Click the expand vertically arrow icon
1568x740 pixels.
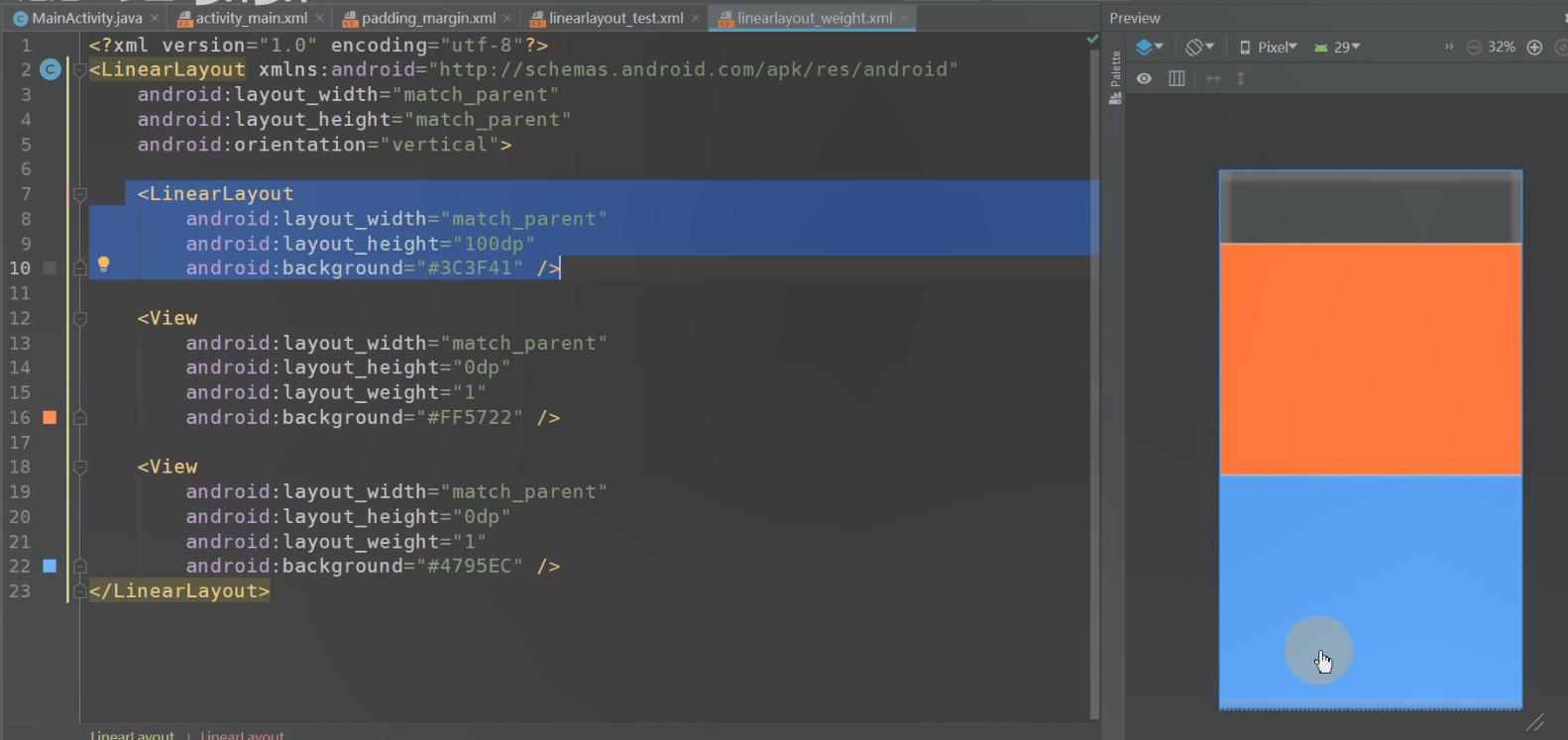(1240, 78)
